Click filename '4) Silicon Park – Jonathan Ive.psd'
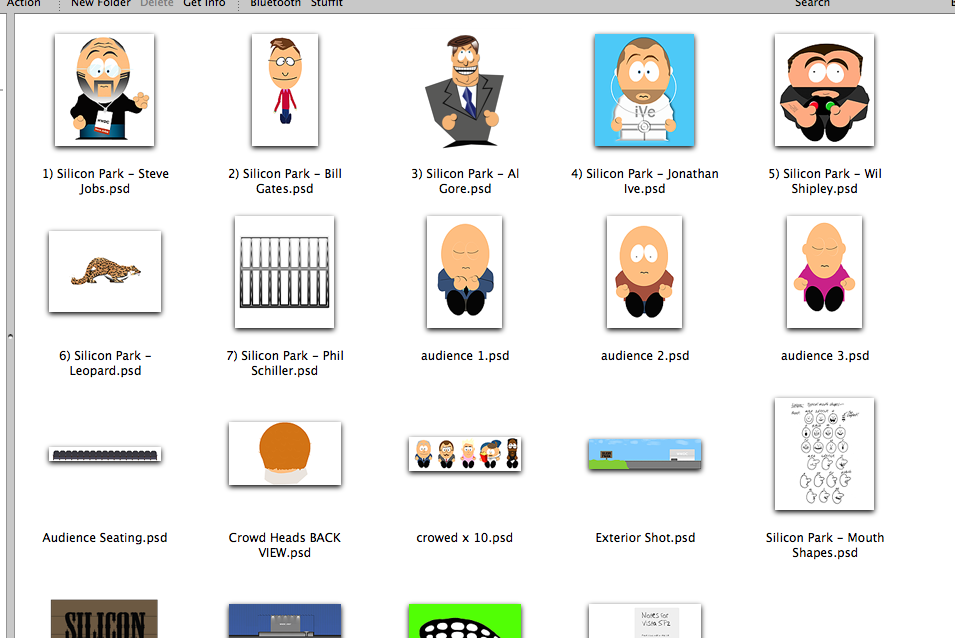 (645, 181)
